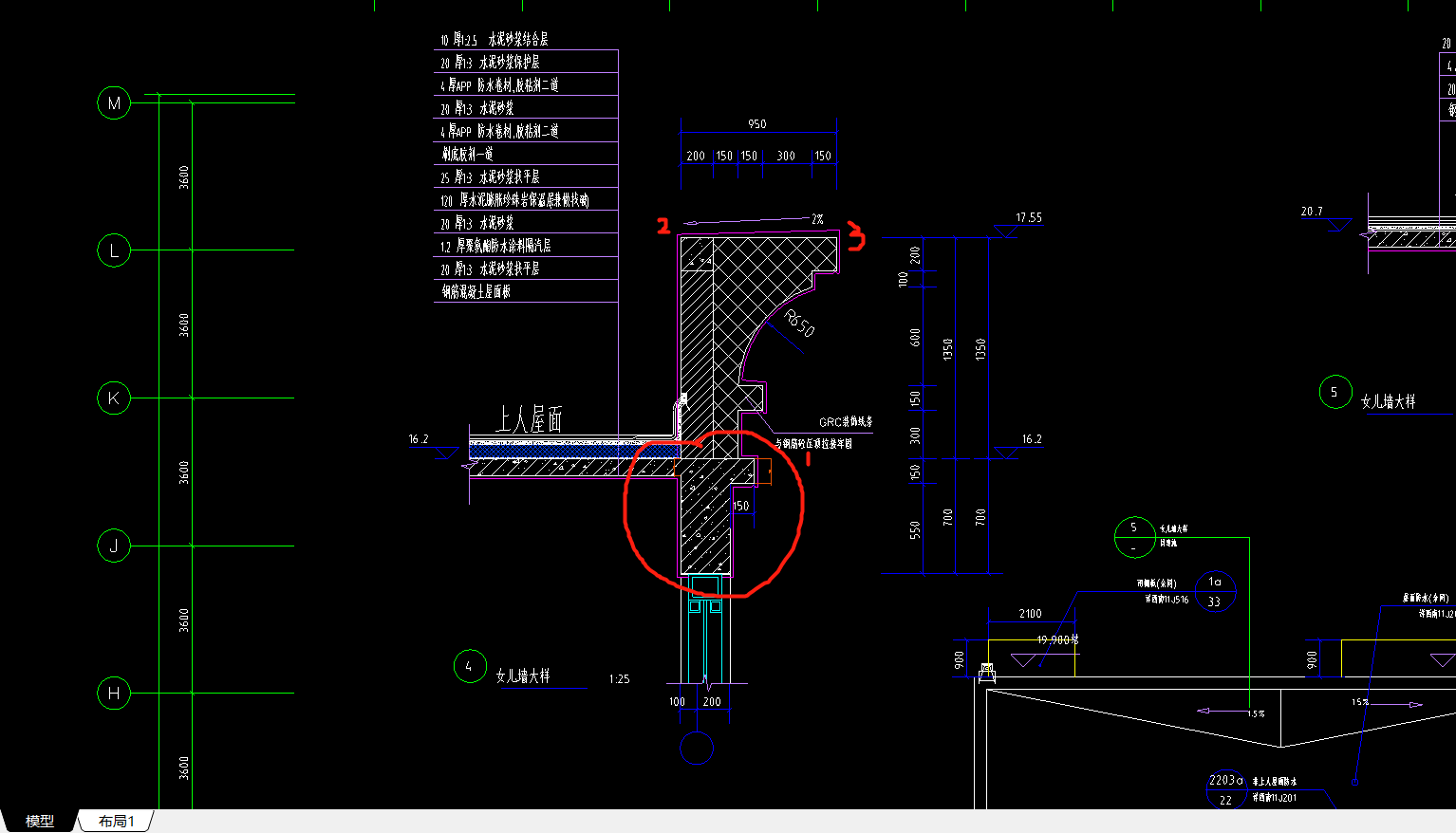Click the 2% slope annotation
The image size is (1456, 833).
click(817, 219)
